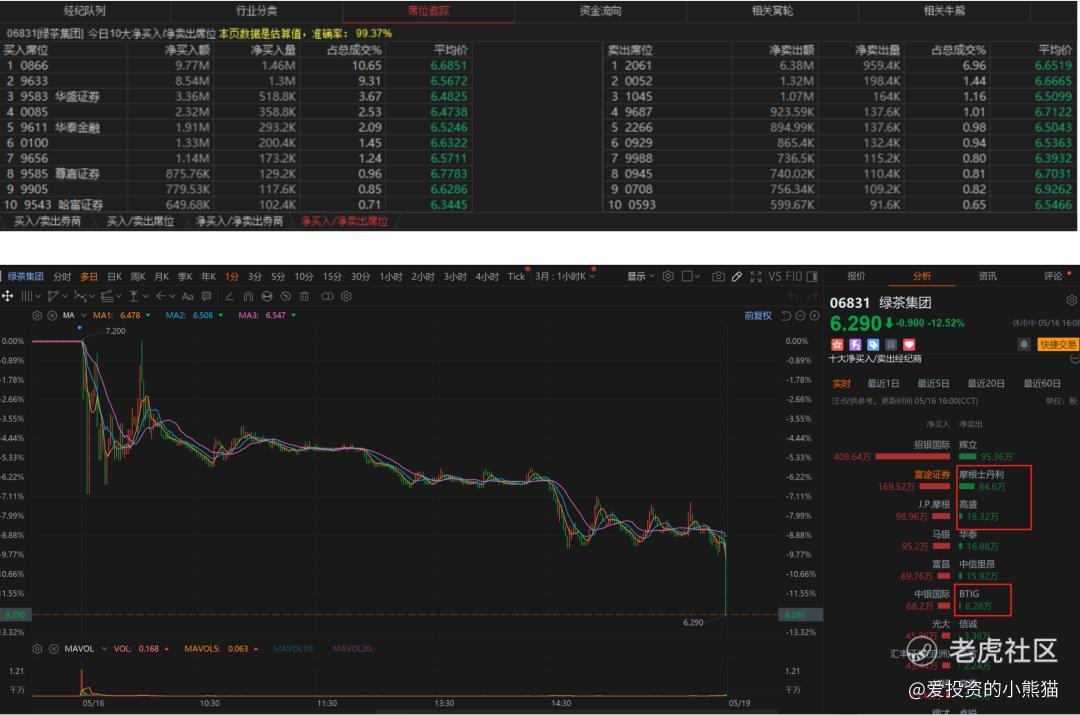Open the chart layout square dropdown
Screen dimensions: 1080x715
(691, 276)
